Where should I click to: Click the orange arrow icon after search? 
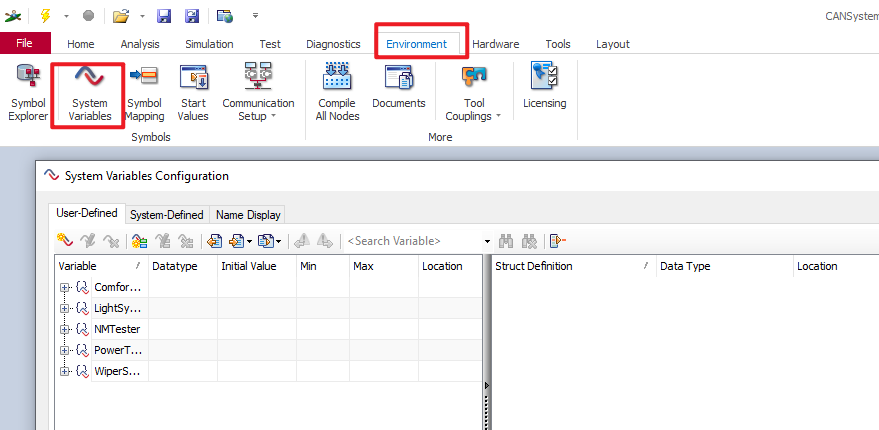click(x=558, y=241)
